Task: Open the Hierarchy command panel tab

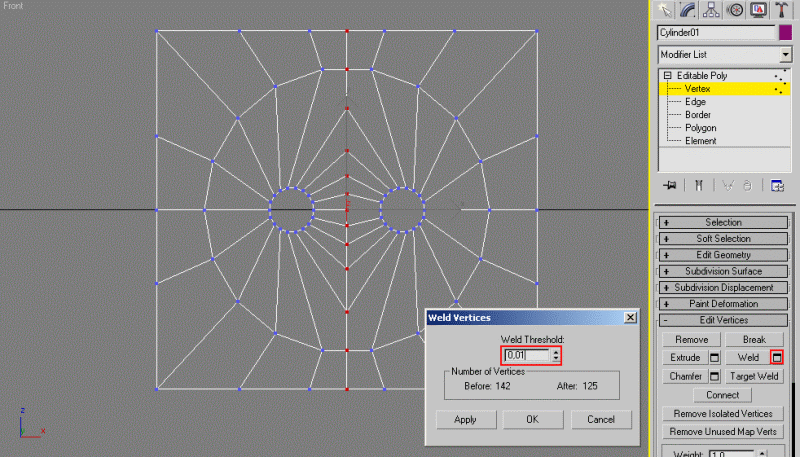Action: tap(711, 10)
